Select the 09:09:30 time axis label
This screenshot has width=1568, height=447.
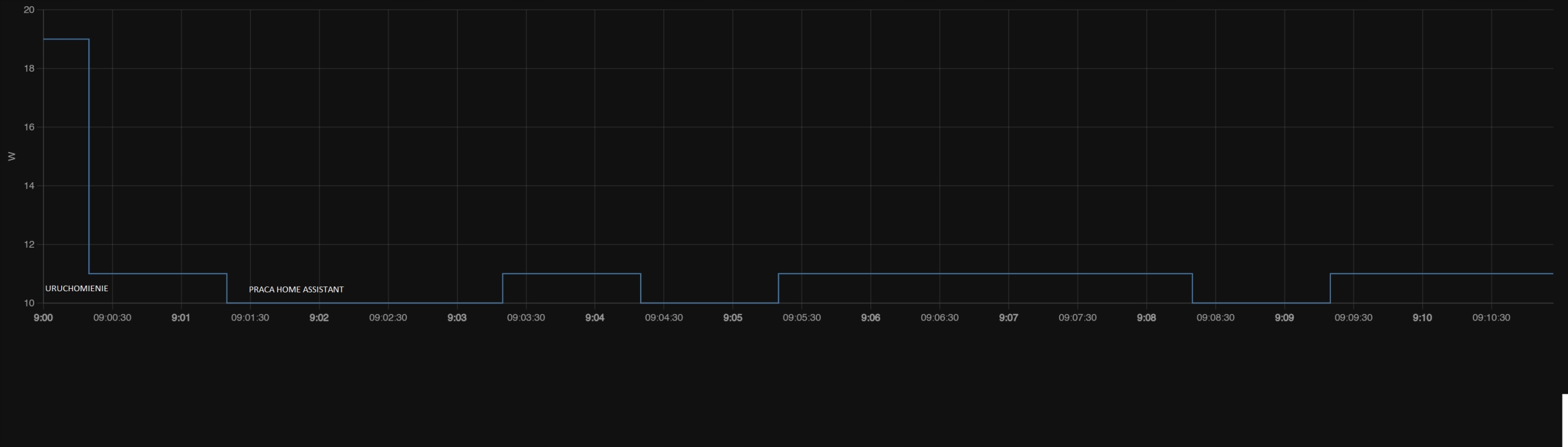click(1354, 318)
